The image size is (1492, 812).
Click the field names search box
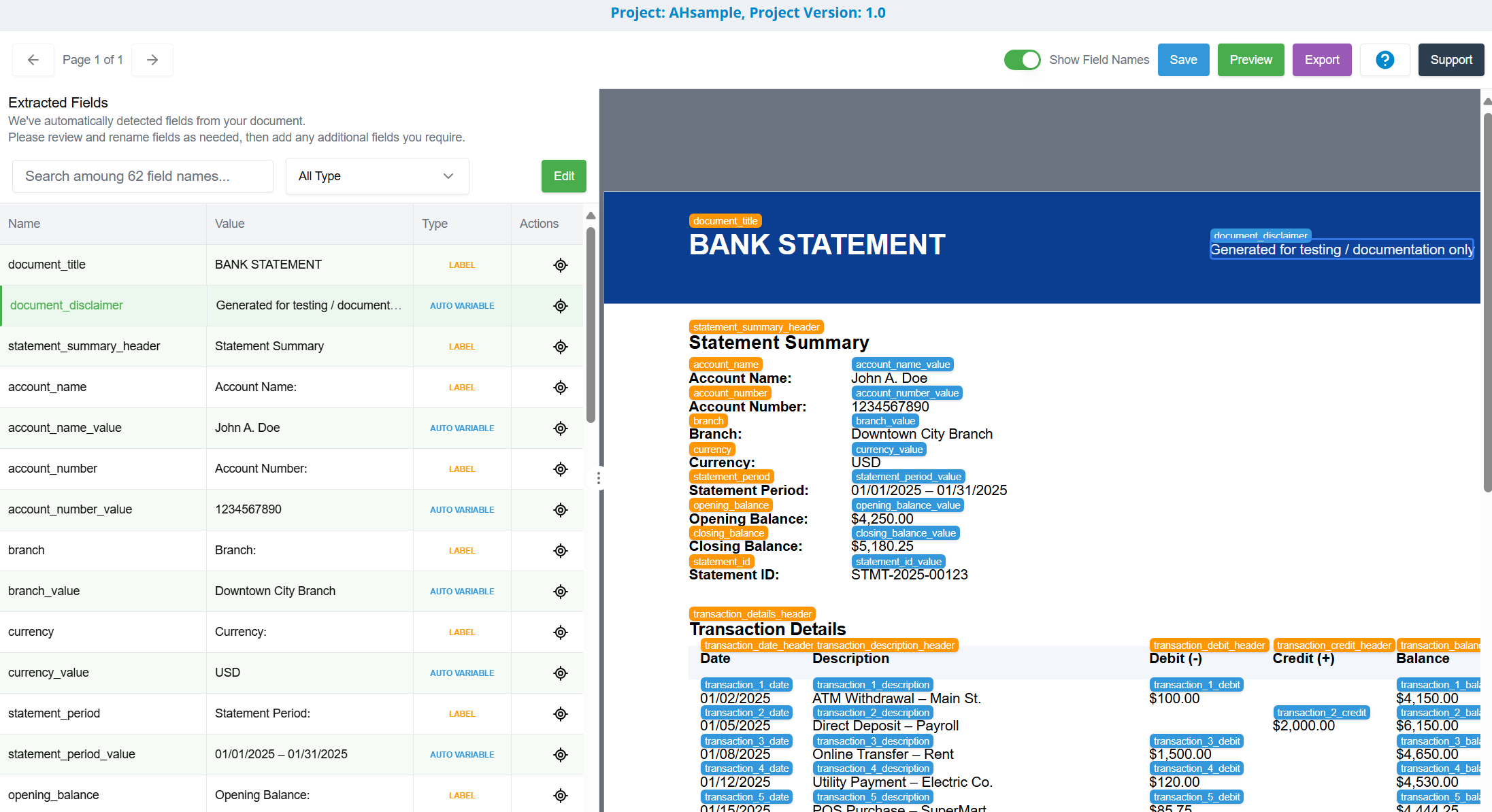click(x=143, y=176)
